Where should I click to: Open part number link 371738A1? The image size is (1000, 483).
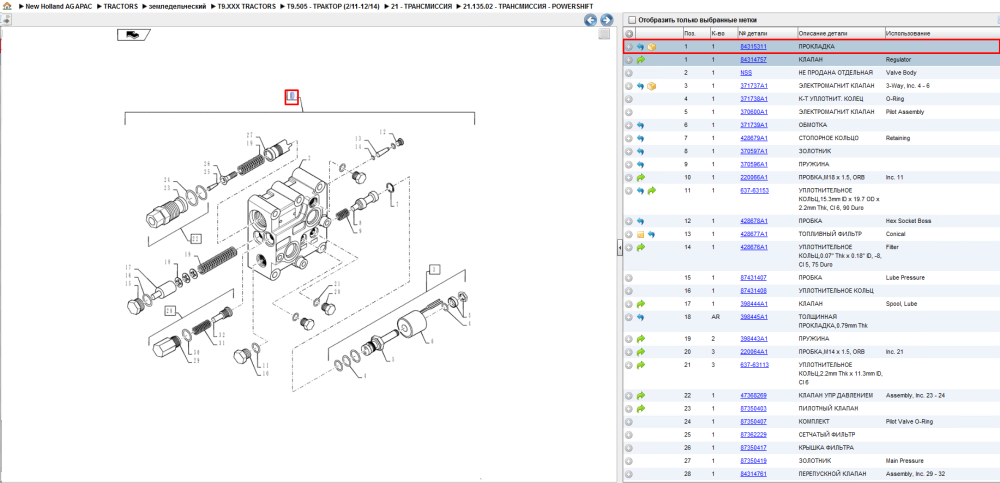[754, 99]
